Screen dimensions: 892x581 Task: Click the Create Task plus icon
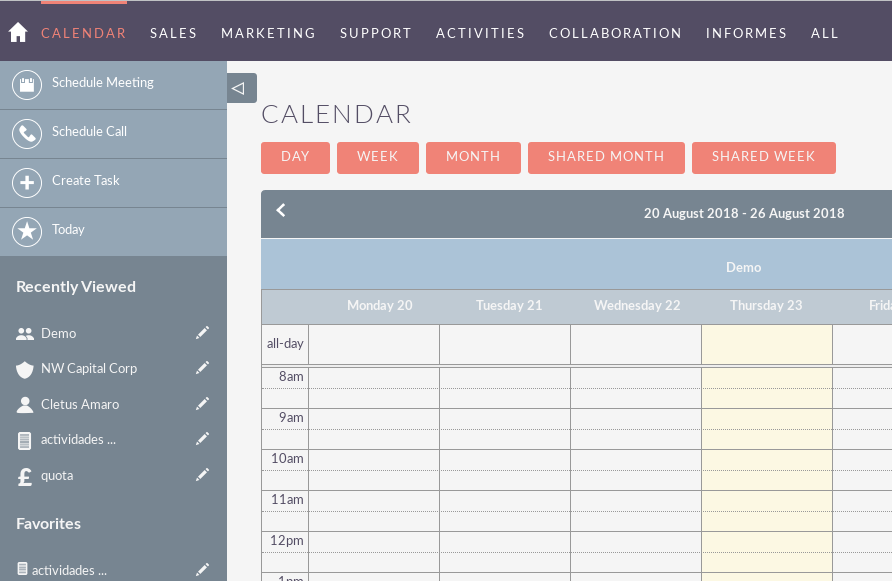tap(27, 182)
